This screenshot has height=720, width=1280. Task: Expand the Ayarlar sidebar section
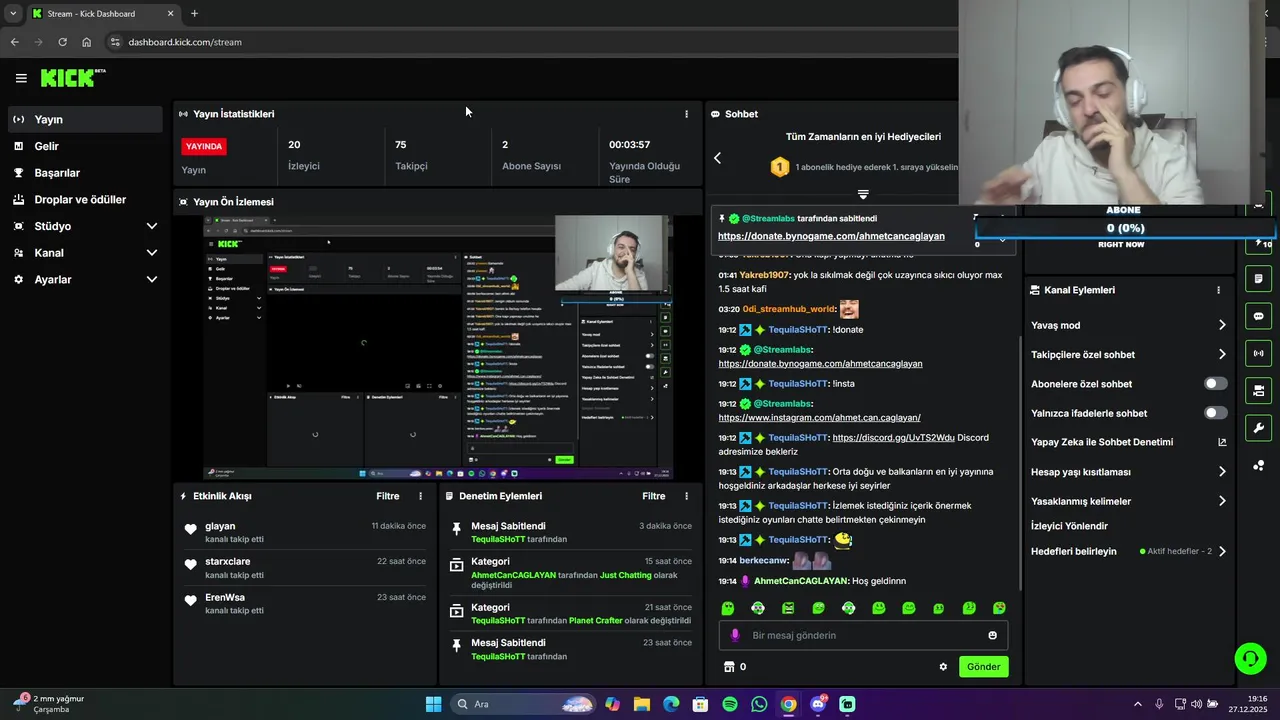point(152,280)
